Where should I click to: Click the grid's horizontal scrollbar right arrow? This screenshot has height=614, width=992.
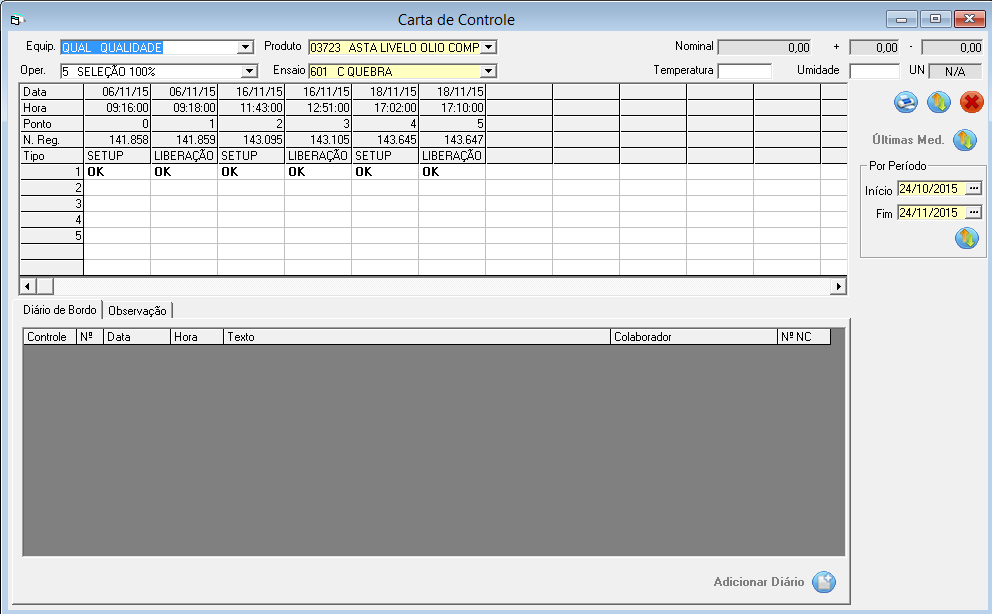[838, 286]
